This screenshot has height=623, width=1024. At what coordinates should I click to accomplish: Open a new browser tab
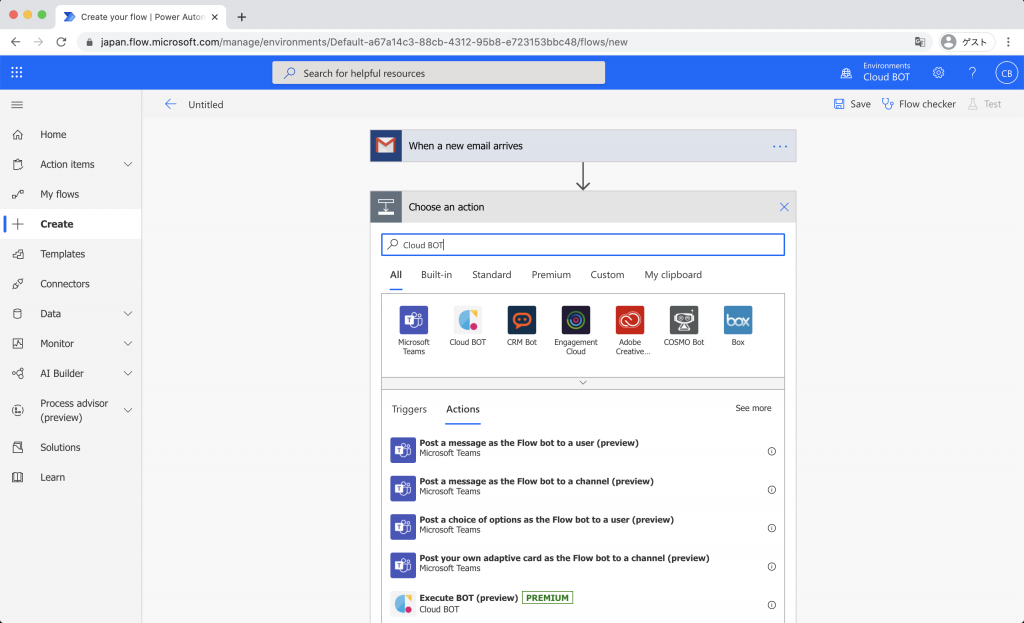(242, 17)
